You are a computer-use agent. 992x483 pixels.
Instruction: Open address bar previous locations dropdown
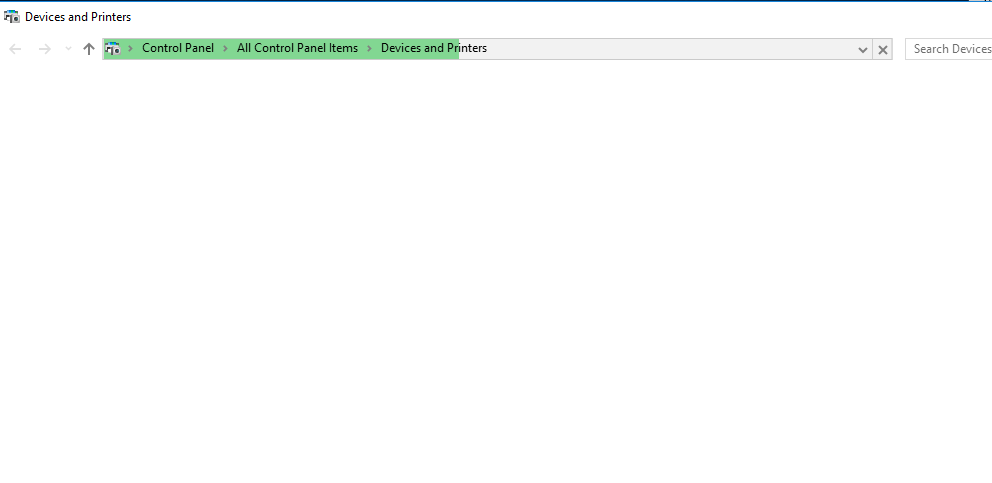(x=862, y=49)
